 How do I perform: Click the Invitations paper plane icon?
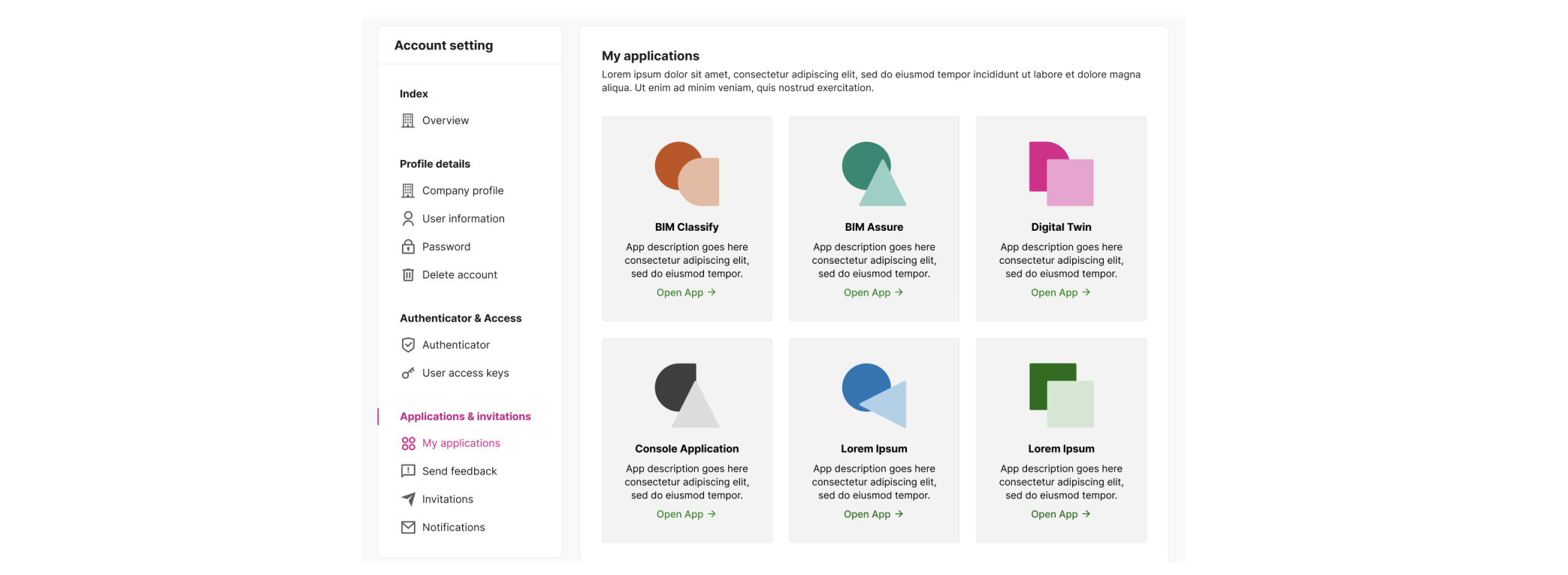pos(408,499)
